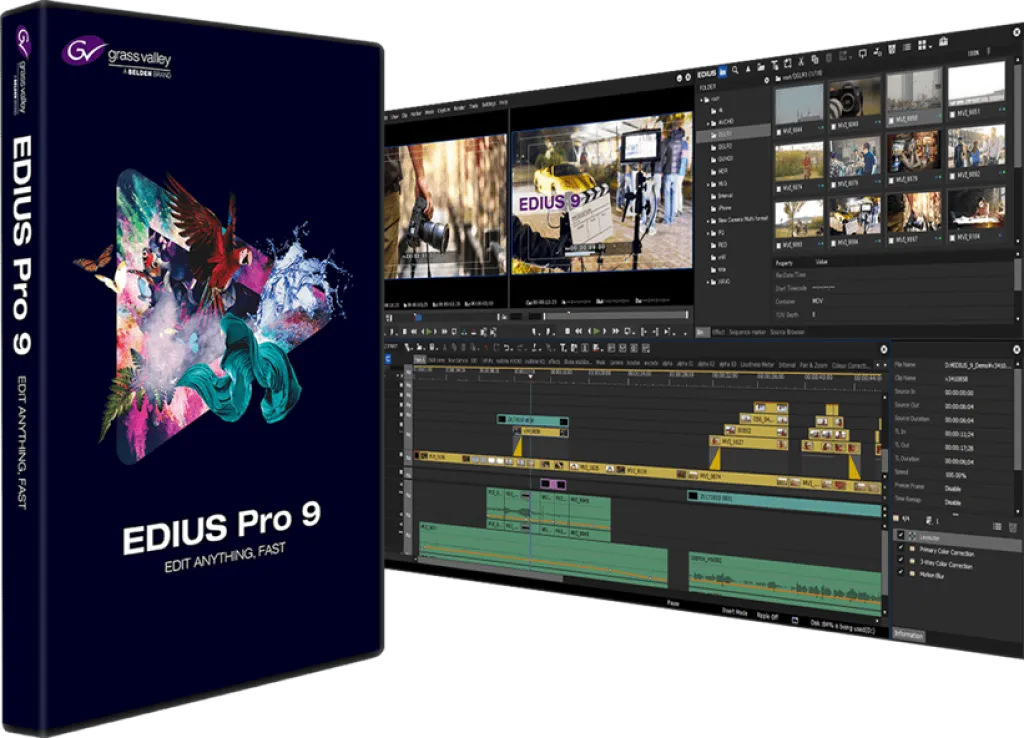The height and width of the screenshot is (738, 1024).
Task: Toggle the Layouter checkbox in the Information palette
Action: pos(901,535)
